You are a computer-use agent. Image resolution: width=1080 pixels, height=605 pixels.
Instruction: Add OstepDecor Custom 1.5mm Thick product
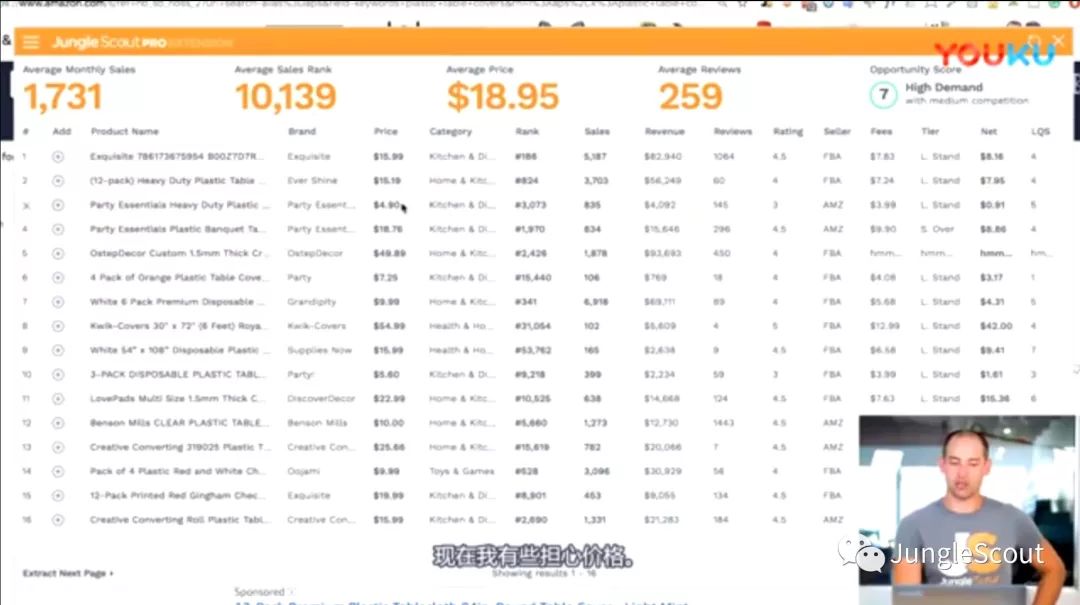(58, 253)
